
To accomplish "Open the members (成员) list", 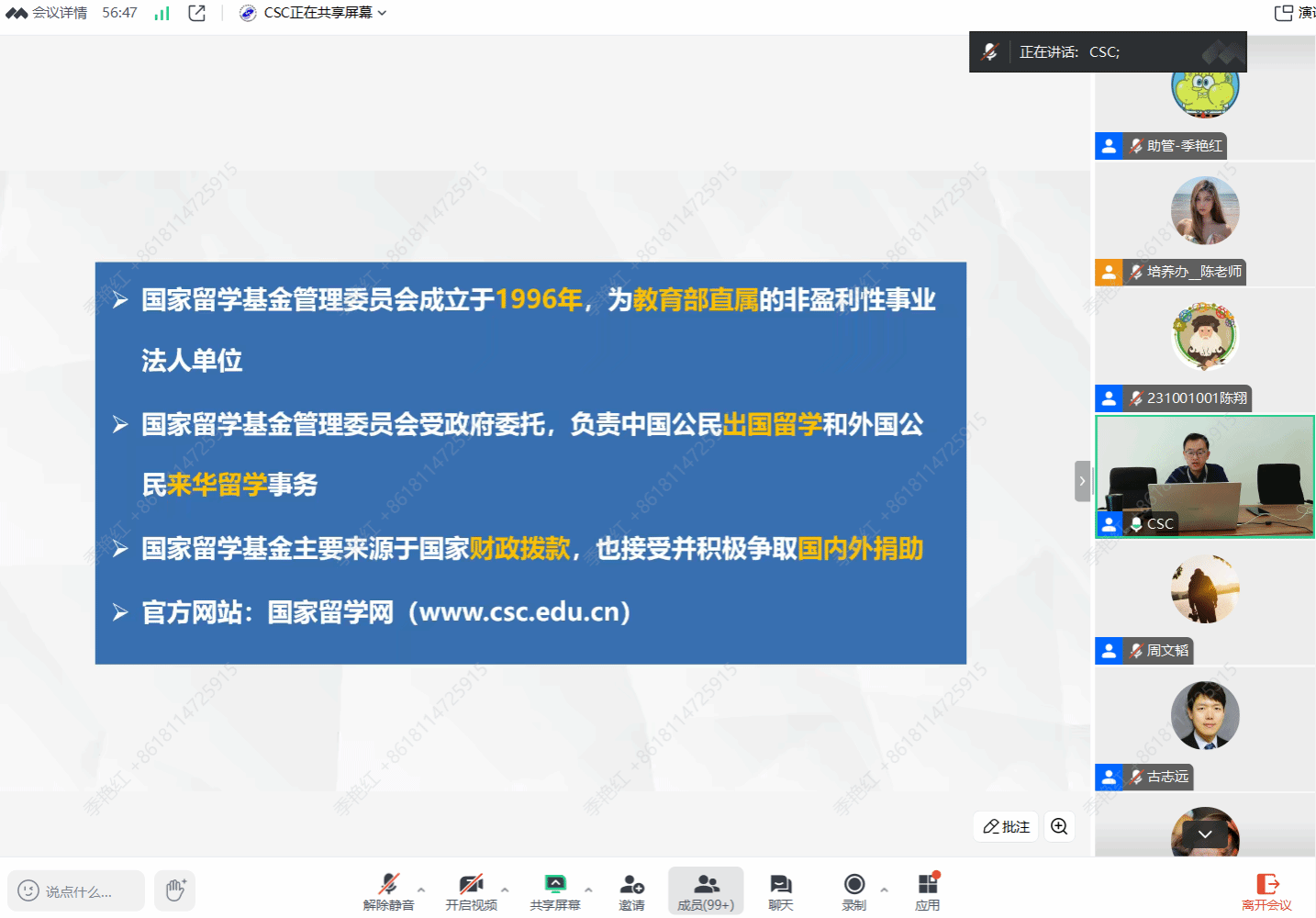I will click(706, 890).
